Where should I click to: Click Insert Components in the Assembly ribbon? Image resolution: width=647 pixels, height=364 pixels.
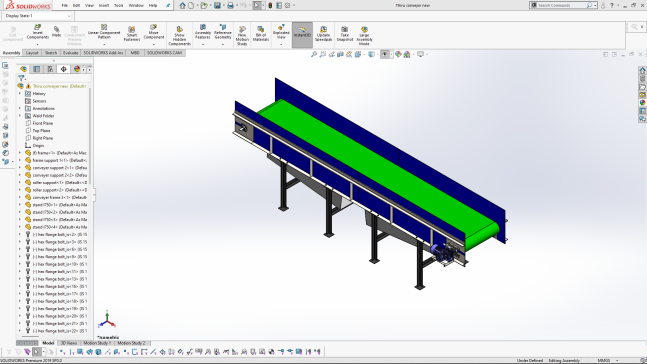38,32
